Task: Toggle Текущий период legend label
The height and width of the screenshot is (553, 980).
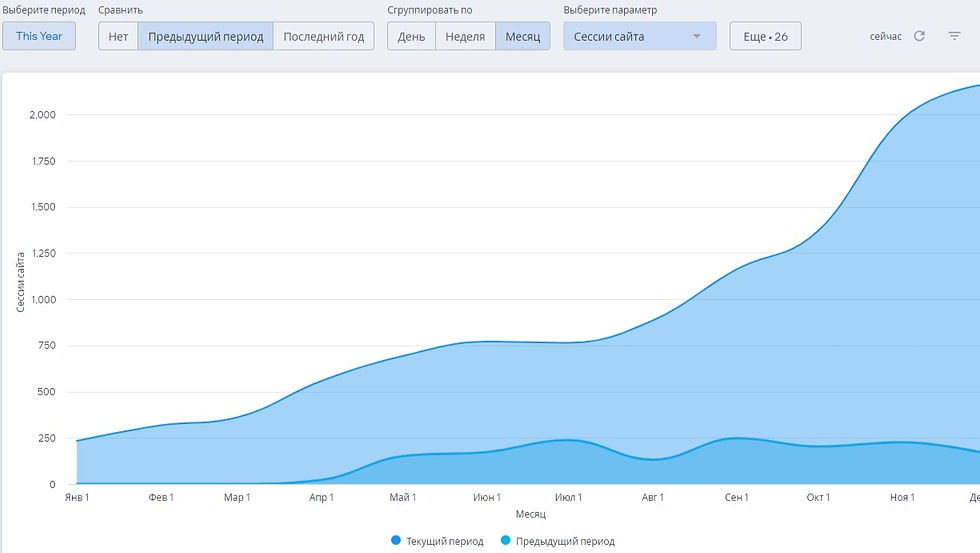Action: (444, 541)
